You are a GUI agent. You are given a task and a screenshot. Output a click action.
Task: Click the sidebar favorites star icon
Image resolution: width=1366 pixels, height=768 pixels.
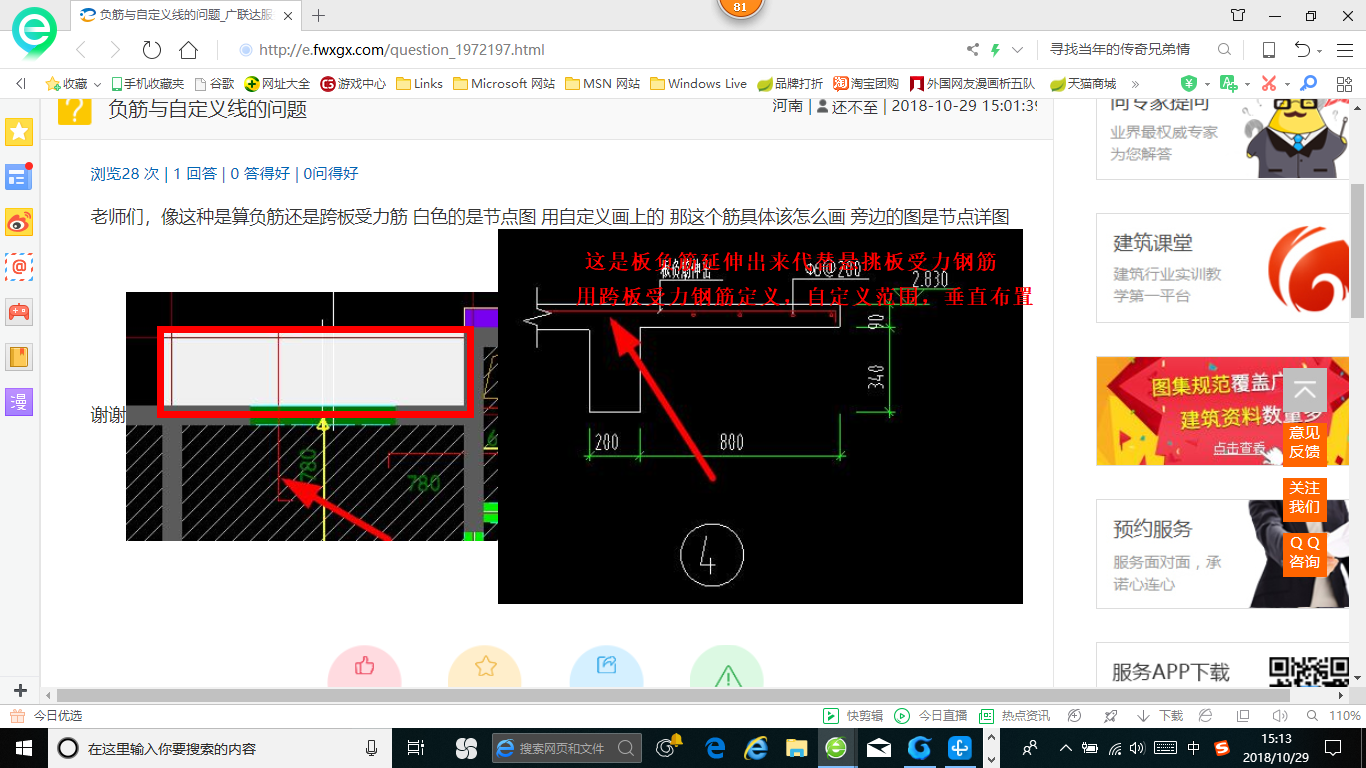point(20,132)
